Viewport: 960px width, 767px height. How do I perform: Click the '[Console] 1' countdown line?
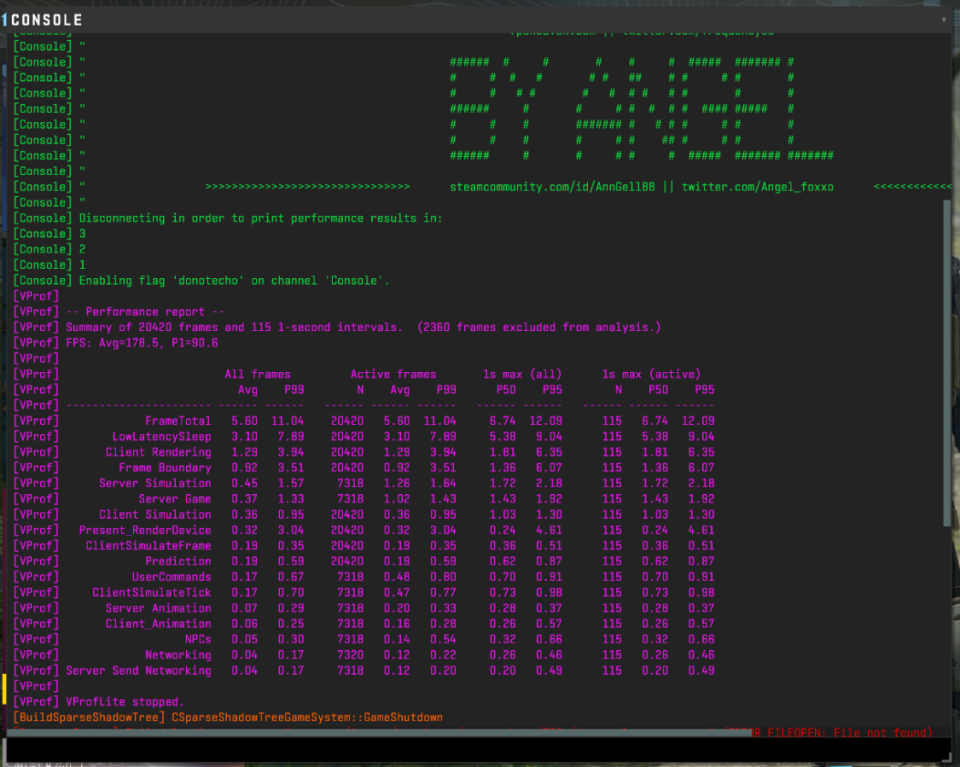click(50, 265)
